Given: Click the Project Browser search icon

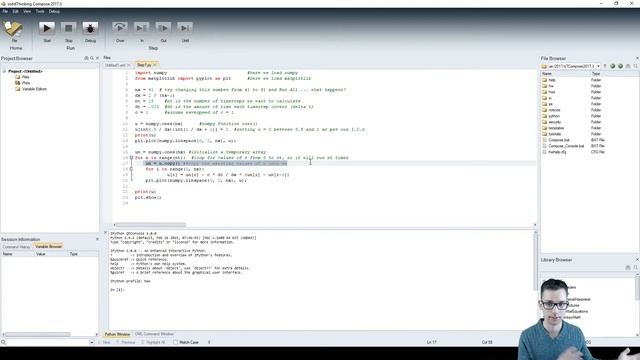Looking at the screenshot, I should point(92,58).
